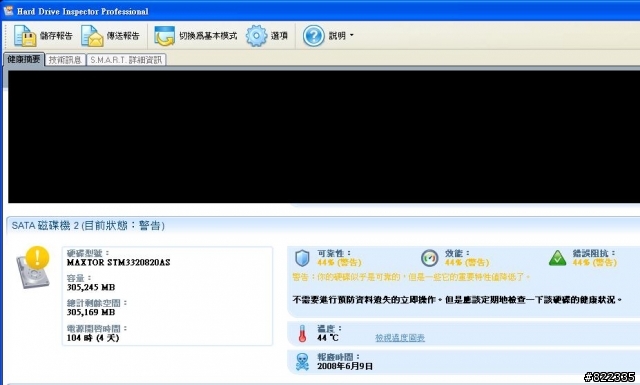The width and height of the screenshot is (640, 385).
Task: Open Options via the gear icon
Action: tap(256, 36)
